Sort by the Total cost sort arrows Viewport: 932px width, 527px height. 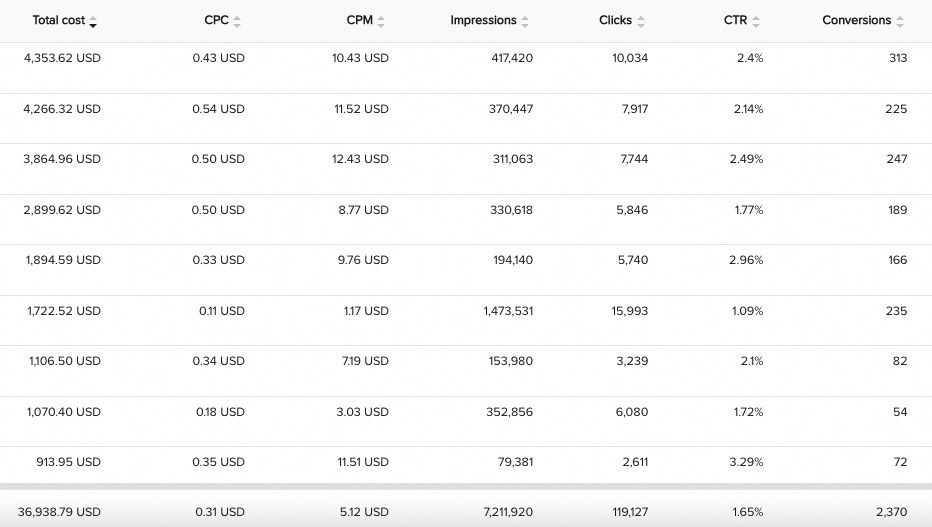coord(93,22)
